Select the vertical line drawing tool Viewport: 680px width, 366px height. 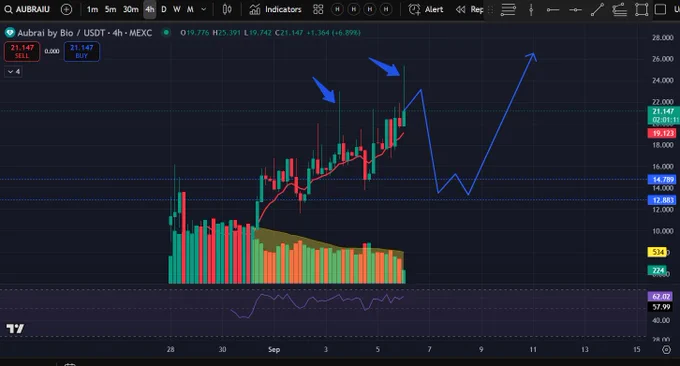click(531, 10)
